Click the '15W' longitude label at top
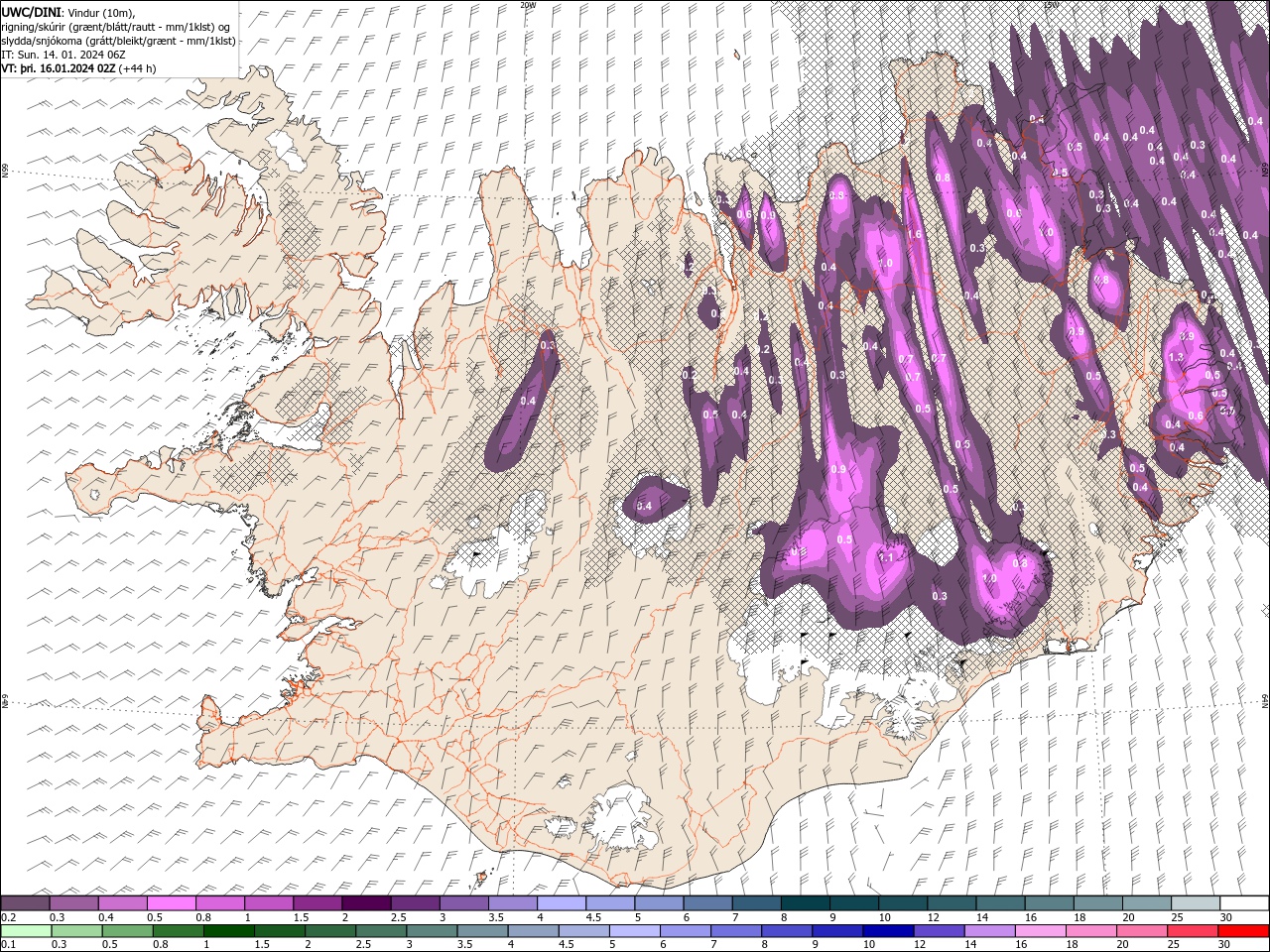Screen dimensions: 1270x952 (x=1051, y=5)
